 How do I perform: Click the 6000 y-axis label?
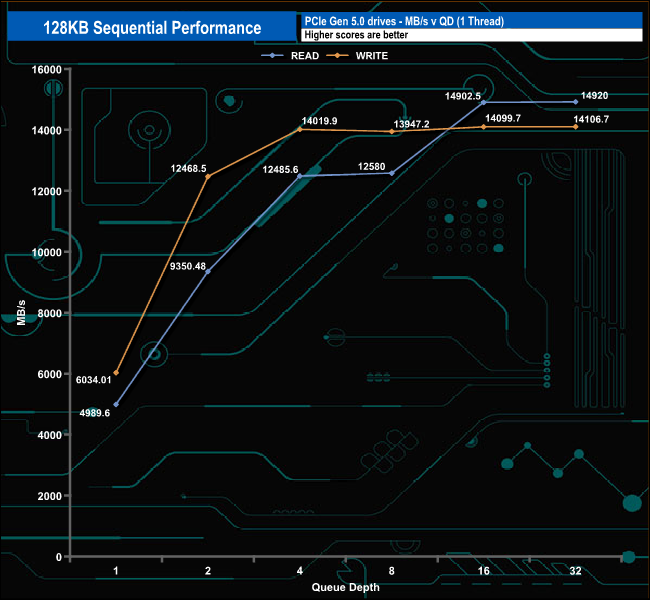tap(50, 374)
